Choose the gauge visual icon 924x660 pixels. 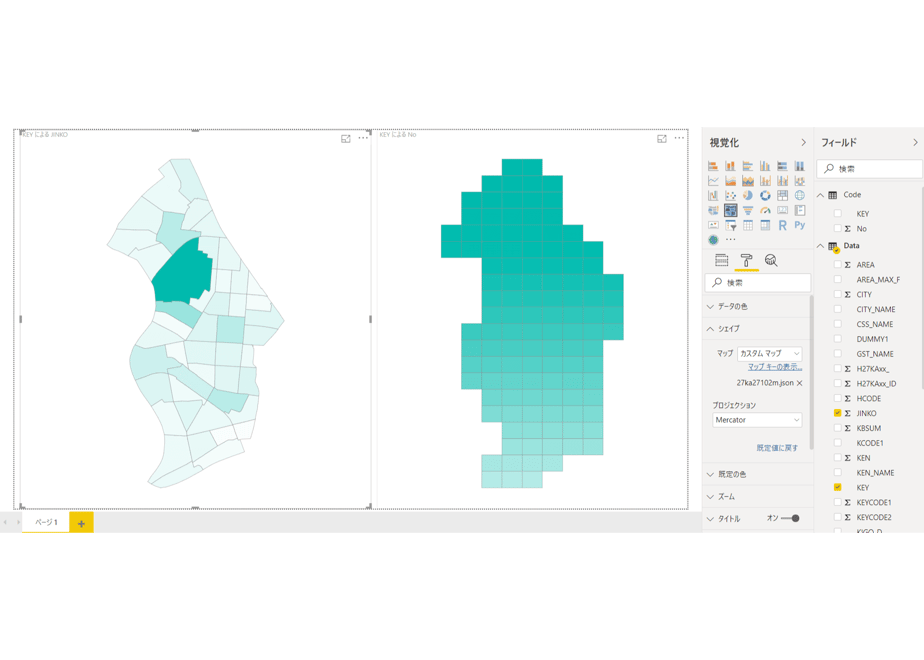[x=765, y=210]
